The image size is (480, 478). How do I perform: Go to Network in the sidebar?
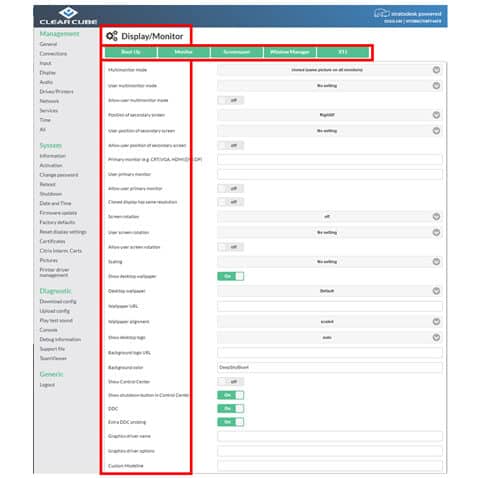pos(49,101)
